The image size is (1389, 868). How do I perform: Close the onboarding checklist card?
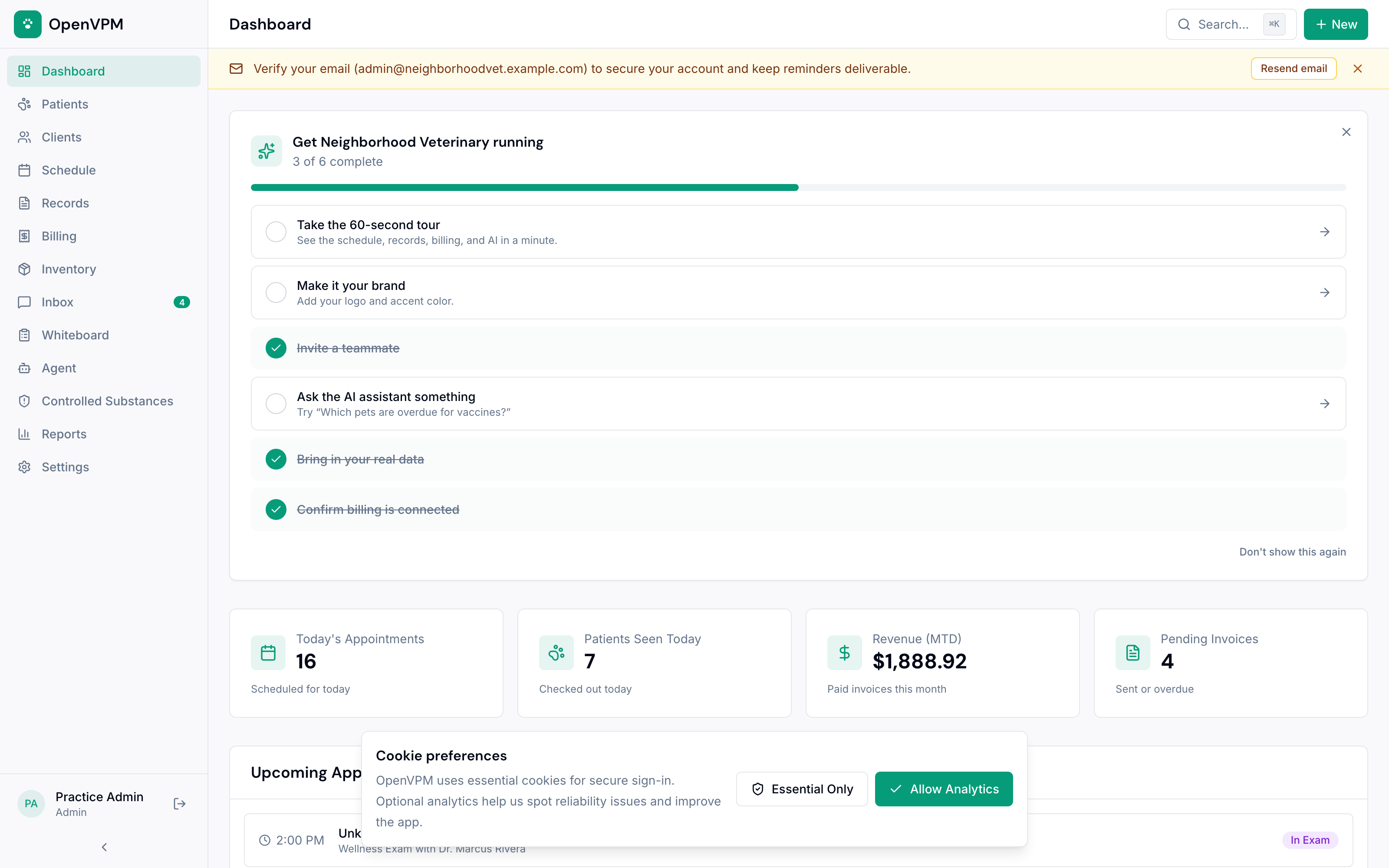click(x=1346, y=132)
